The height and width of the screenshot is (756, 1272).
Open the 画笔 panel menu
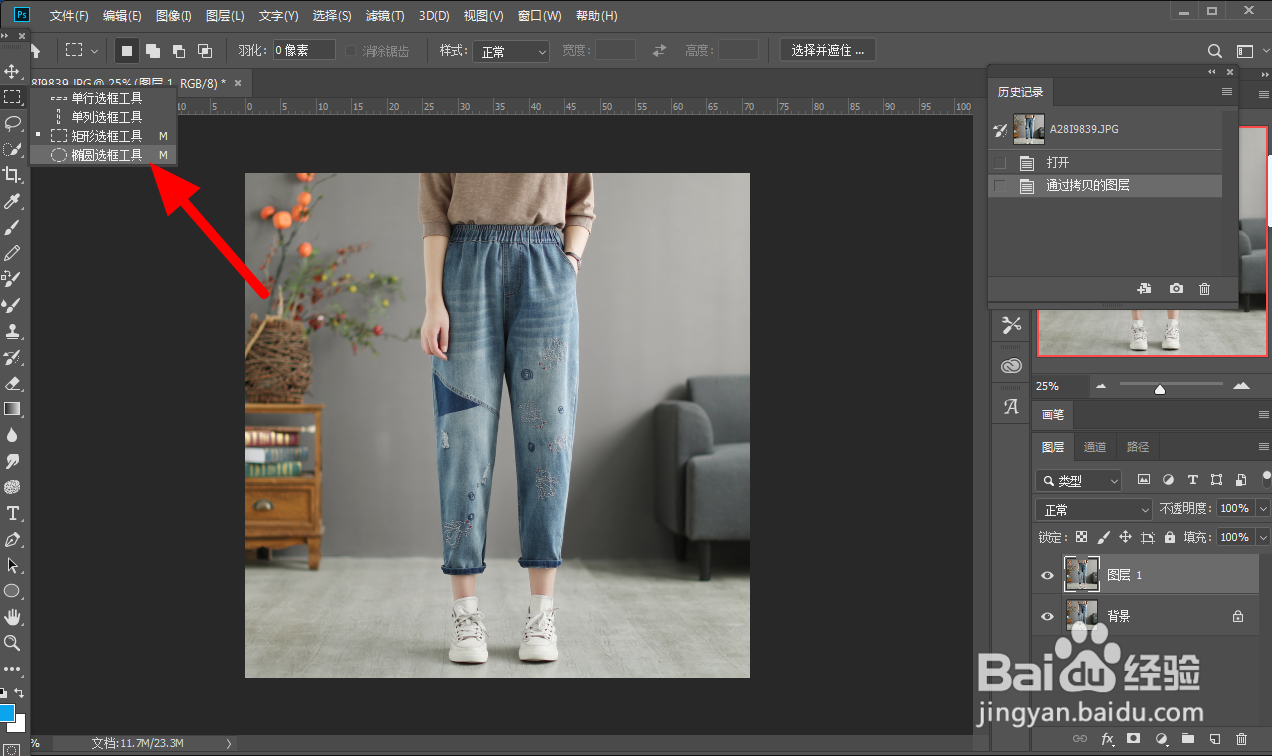[1263, 414]
